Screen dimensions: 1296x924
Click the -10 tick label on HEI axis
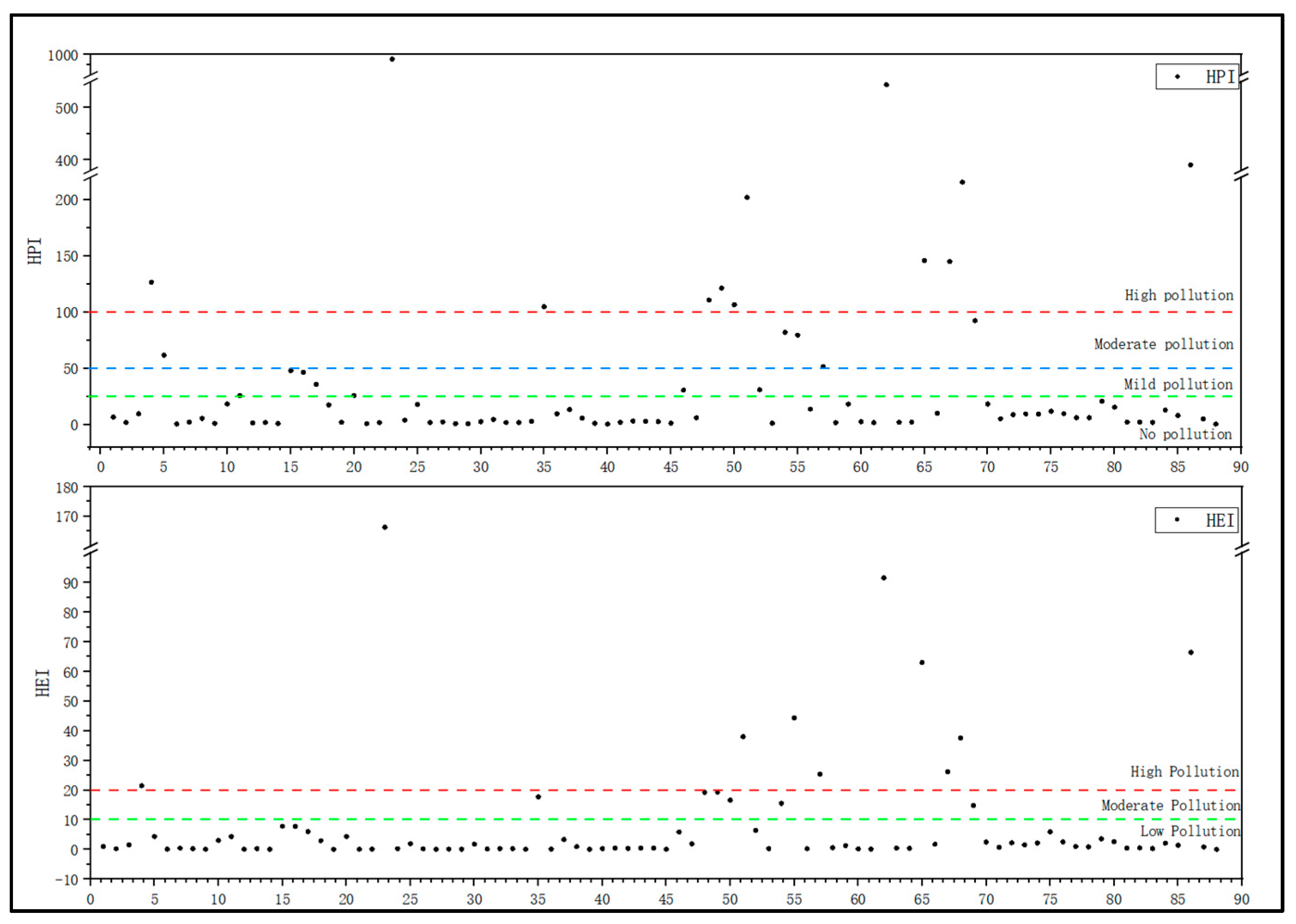[x=67, y=880]
